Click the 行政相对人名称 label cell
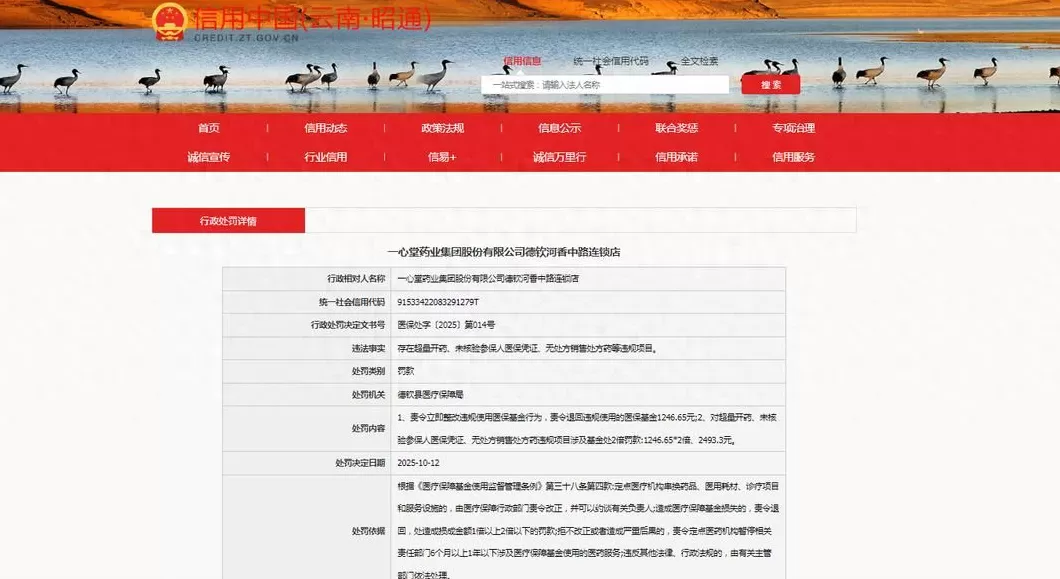 click(307, 279)
